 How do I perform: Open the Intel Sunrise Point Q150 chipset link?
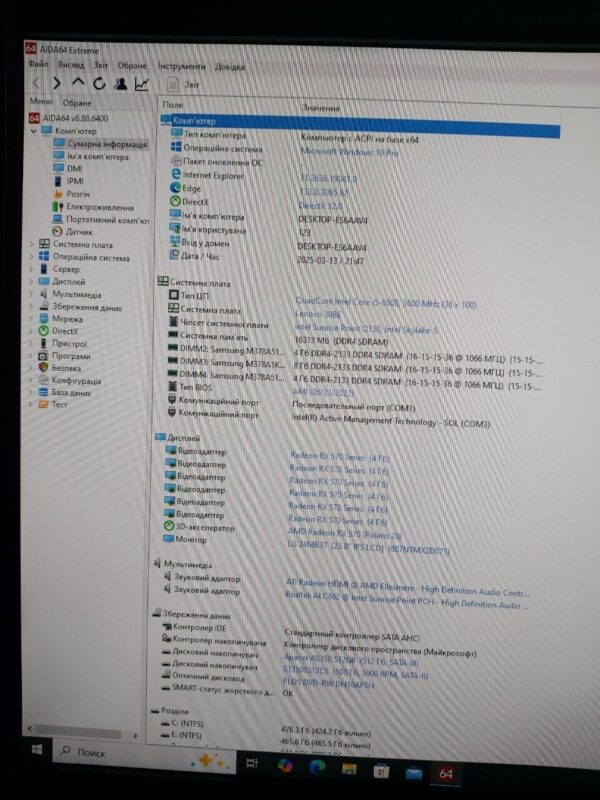[x=366, y=329]
